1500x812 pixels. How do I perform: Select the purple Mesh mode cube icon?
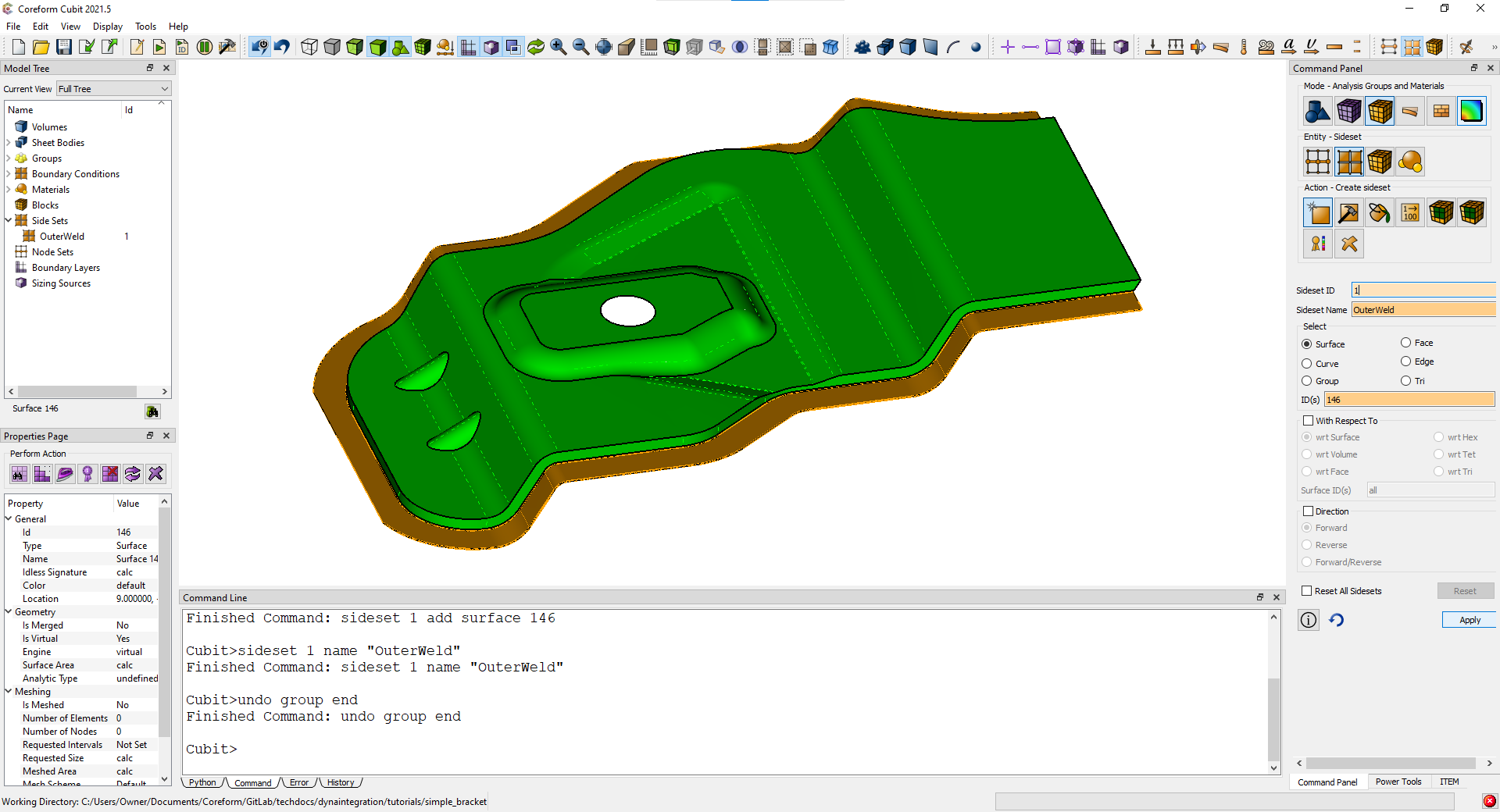[x=1348, y=112]
